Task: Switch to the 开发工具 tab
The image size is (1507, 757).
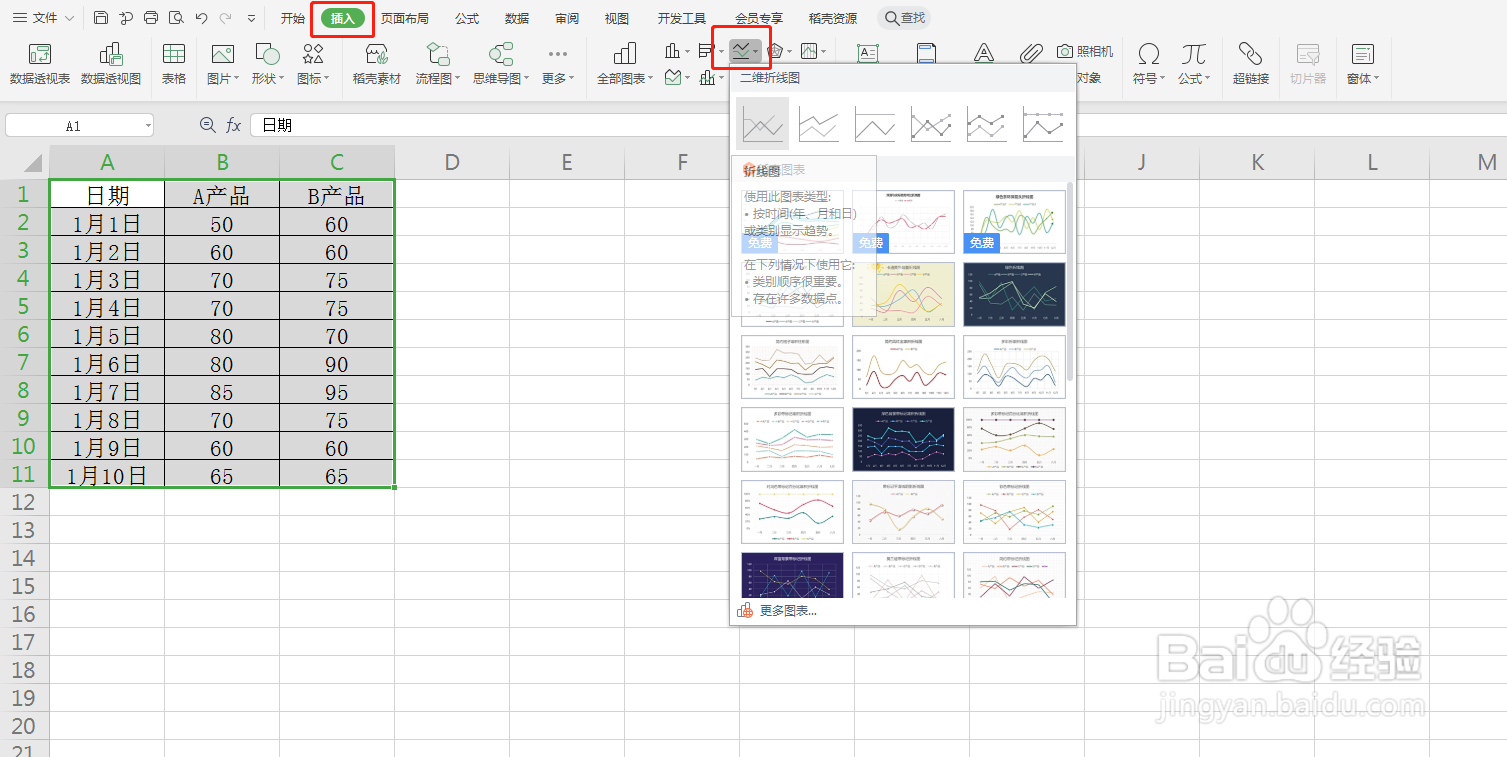Action: pos(682,18)
